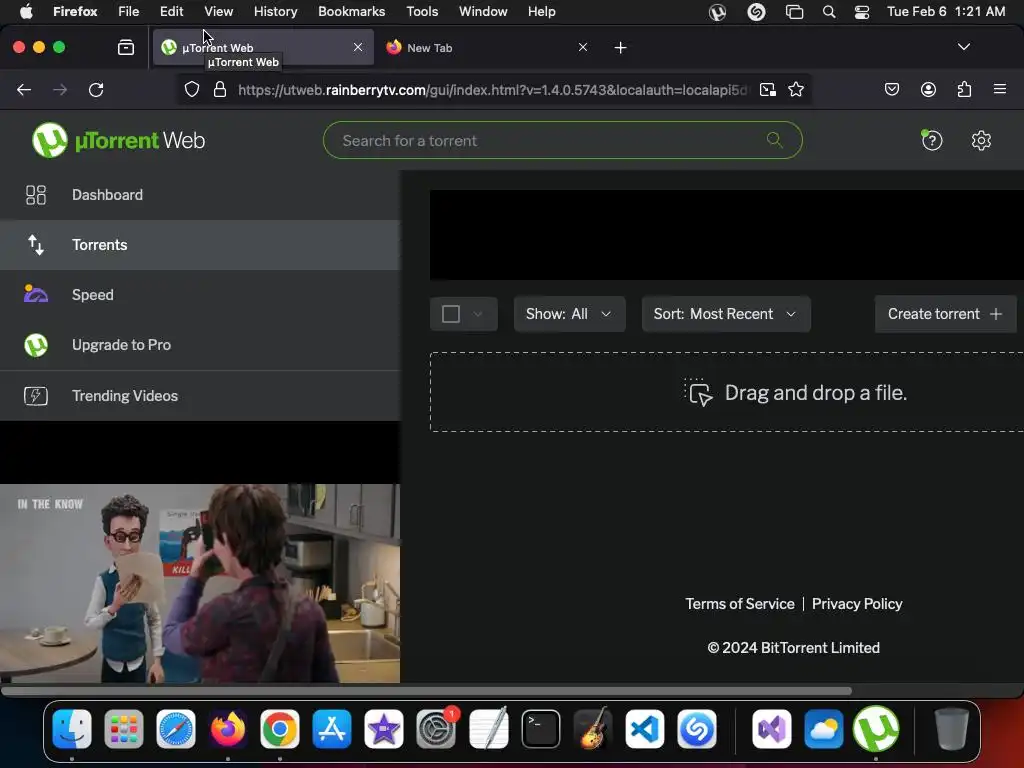Open Visual Studio Code in the dock
The width and height of the screenshot is (1024, 768).
pos(645,728)
